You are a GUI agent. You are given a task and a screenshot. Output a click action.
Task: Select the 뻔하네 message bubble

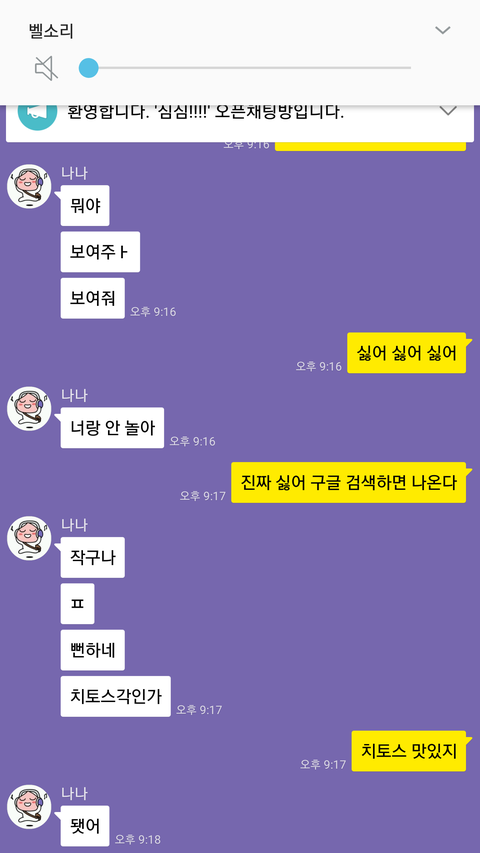pos(93,650)
